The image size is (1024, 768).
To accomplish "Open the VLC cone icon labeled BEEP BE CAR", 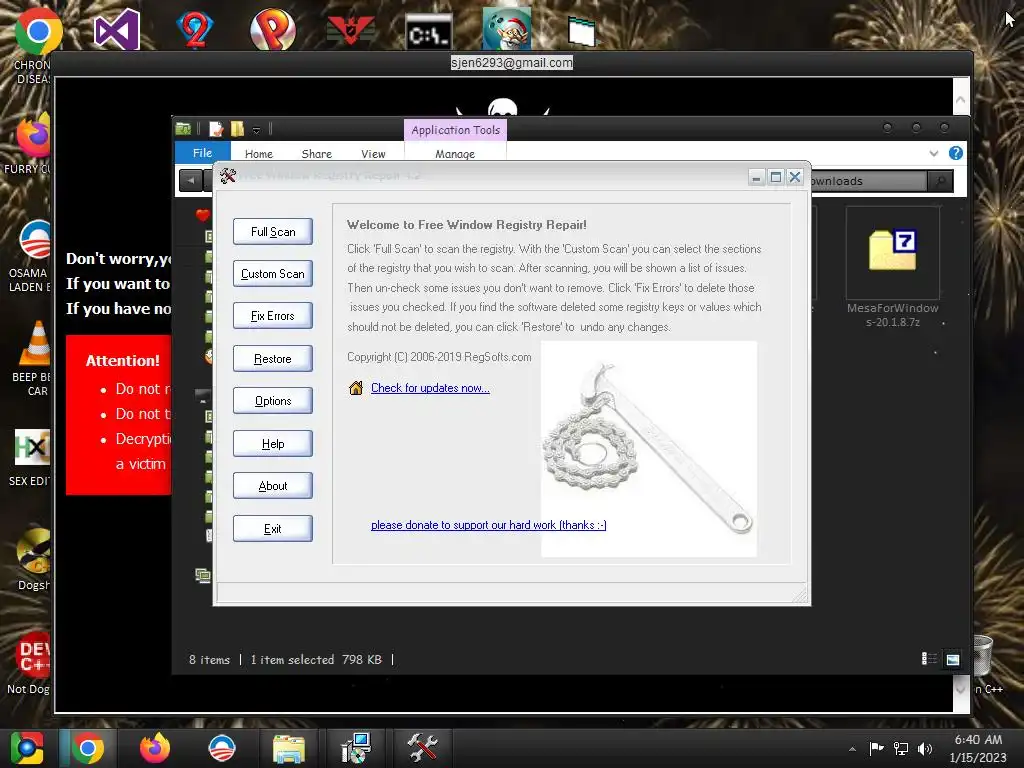I will (36, 342).
